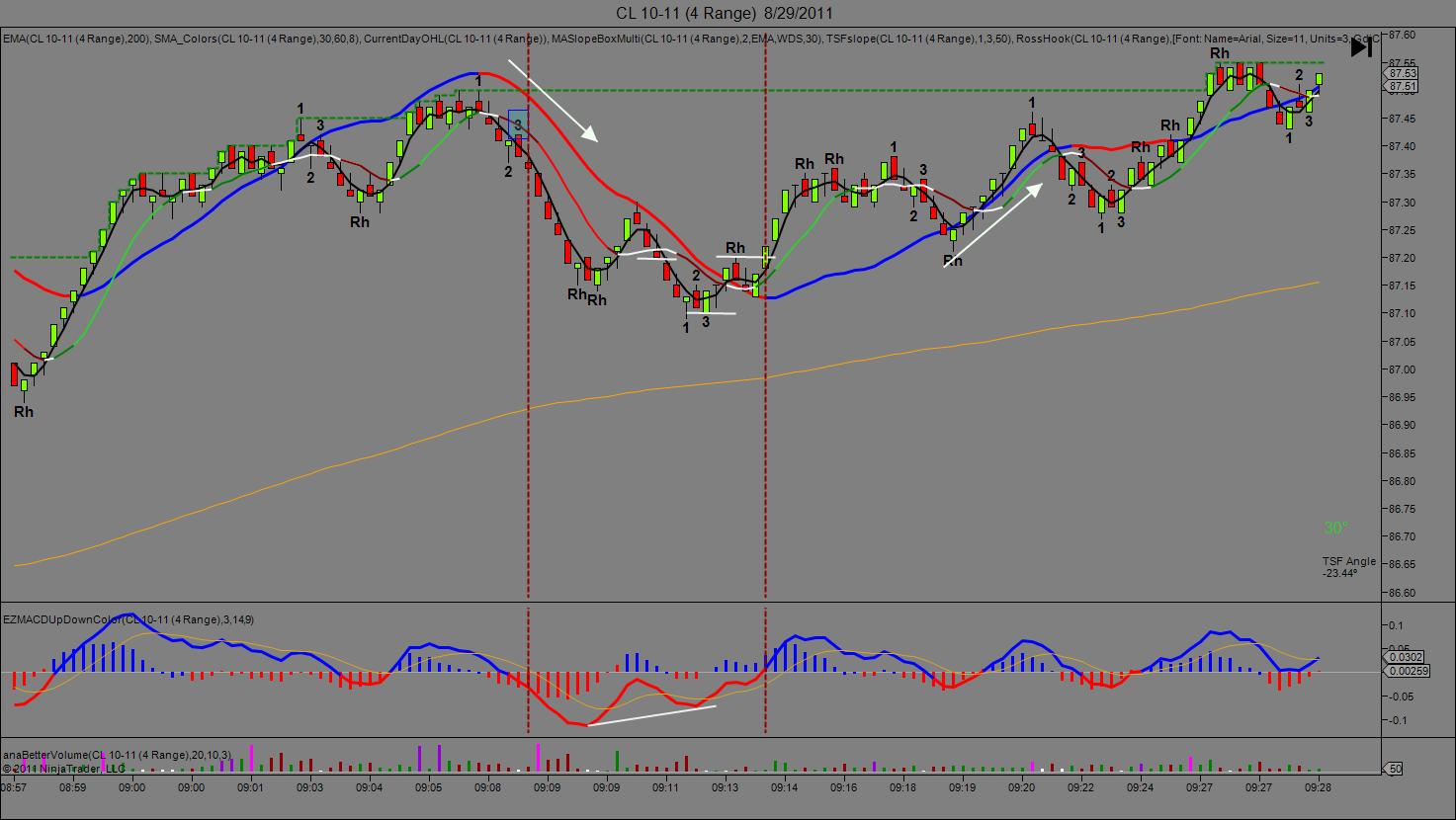Screen dimensions: 1456x820
Task: Select the EZMACDUpDownColor panel label
Action: click(128, 619)
